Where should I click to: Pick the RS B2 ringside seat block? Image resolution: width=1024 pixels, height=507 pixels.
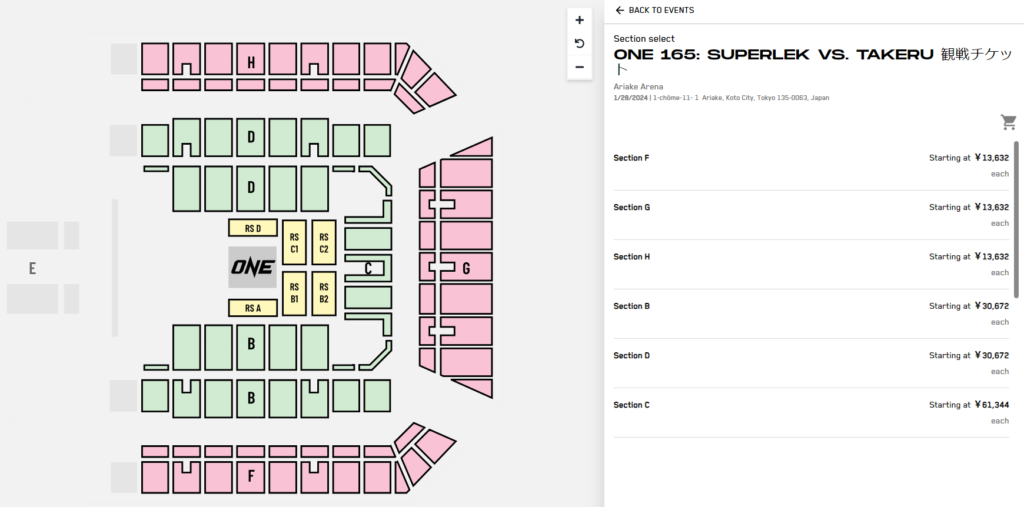click(x=324, y=293)
